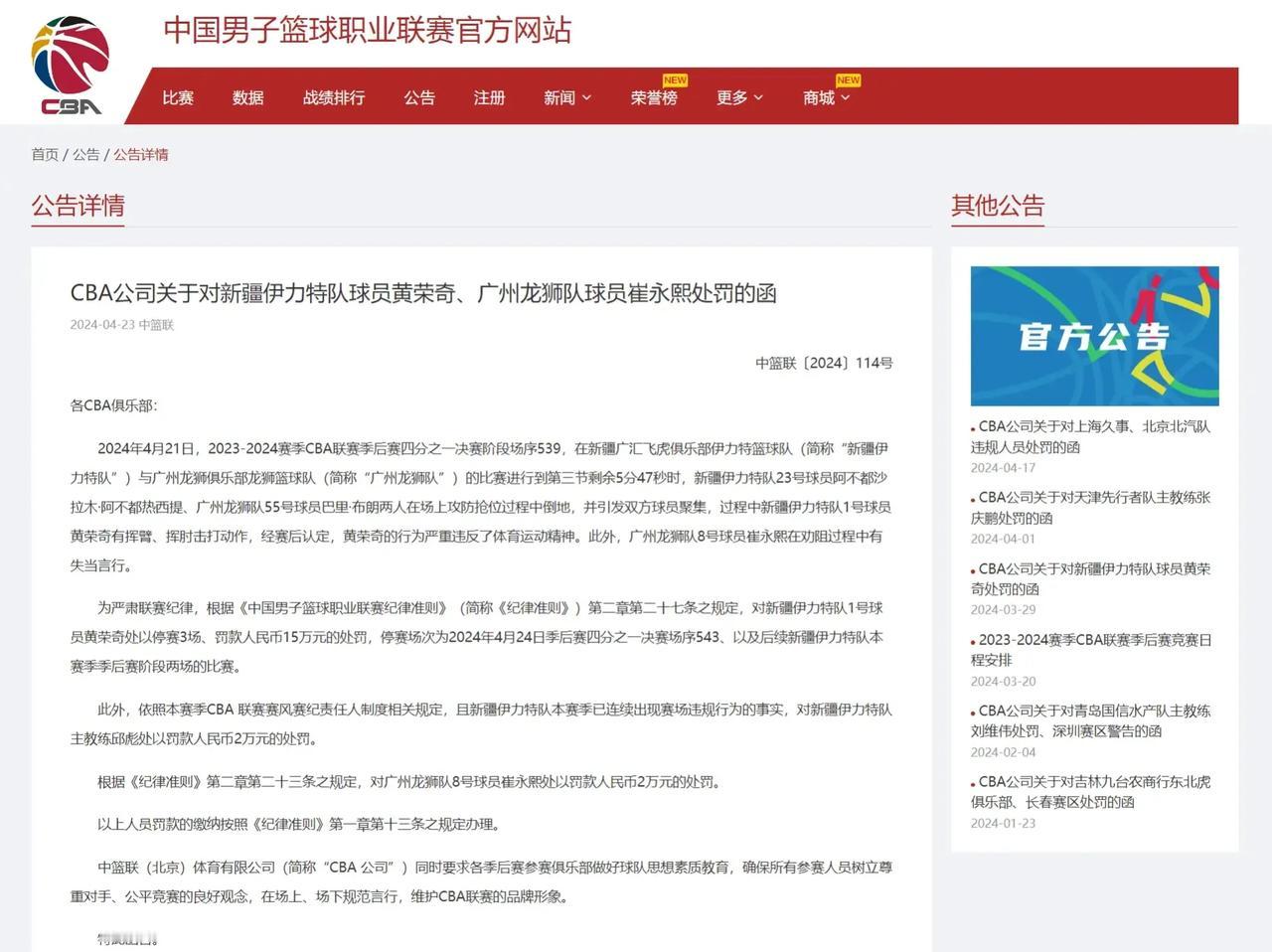Click document number 中篮联〔2024〕114号
1272x952 pixels.
click(x=824, y=363)
